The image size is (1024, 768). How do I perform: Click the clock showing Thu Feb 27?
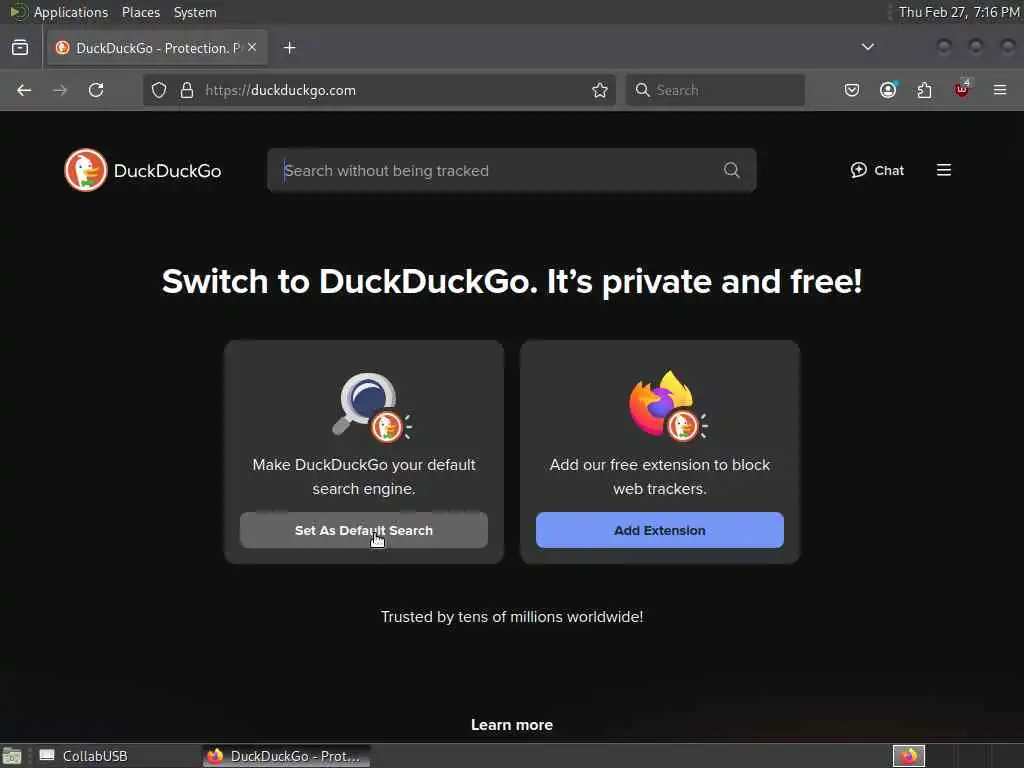click(x=959, y=12)
